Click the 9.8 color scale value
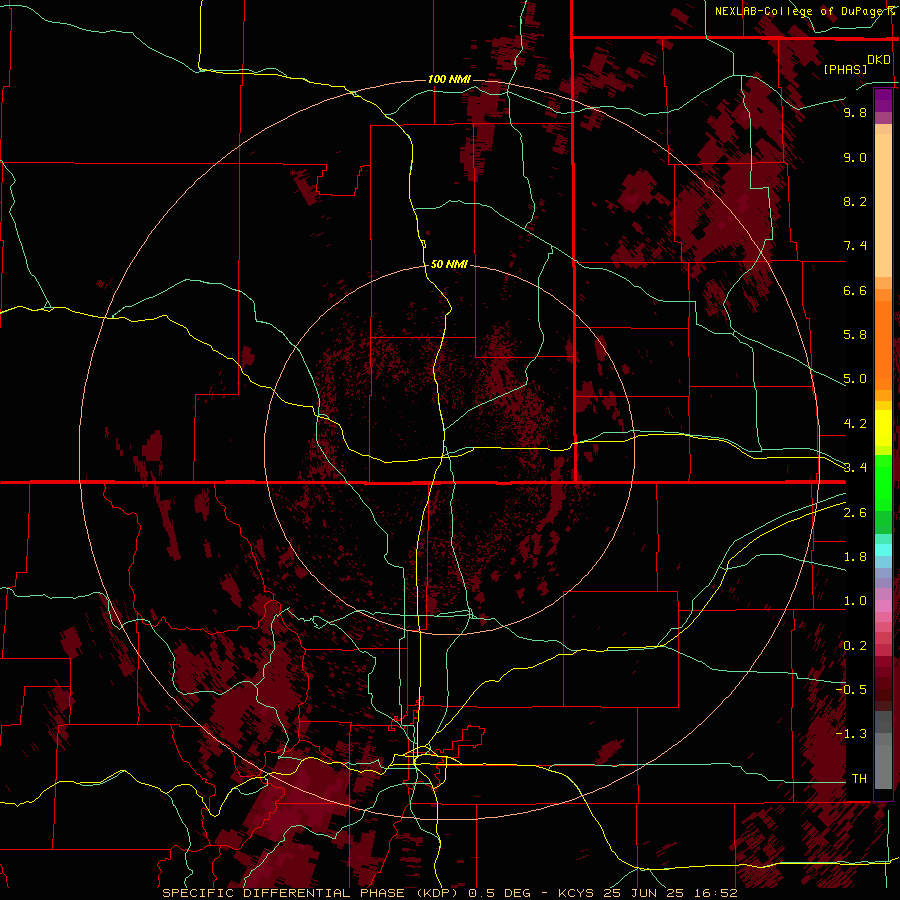 [855, 112]
